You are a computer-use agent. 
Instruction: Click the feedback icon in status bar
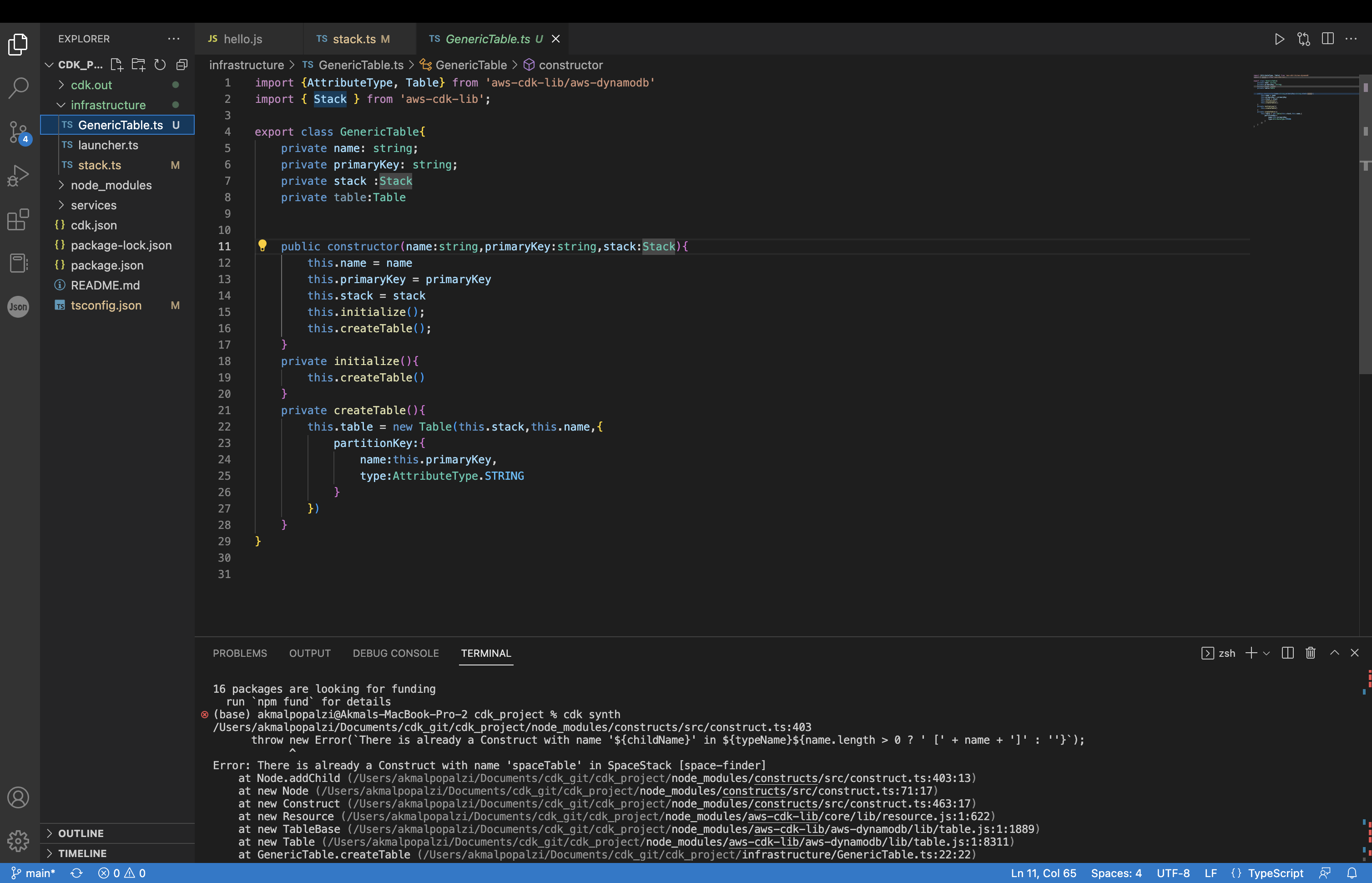tap(1325, 873)
